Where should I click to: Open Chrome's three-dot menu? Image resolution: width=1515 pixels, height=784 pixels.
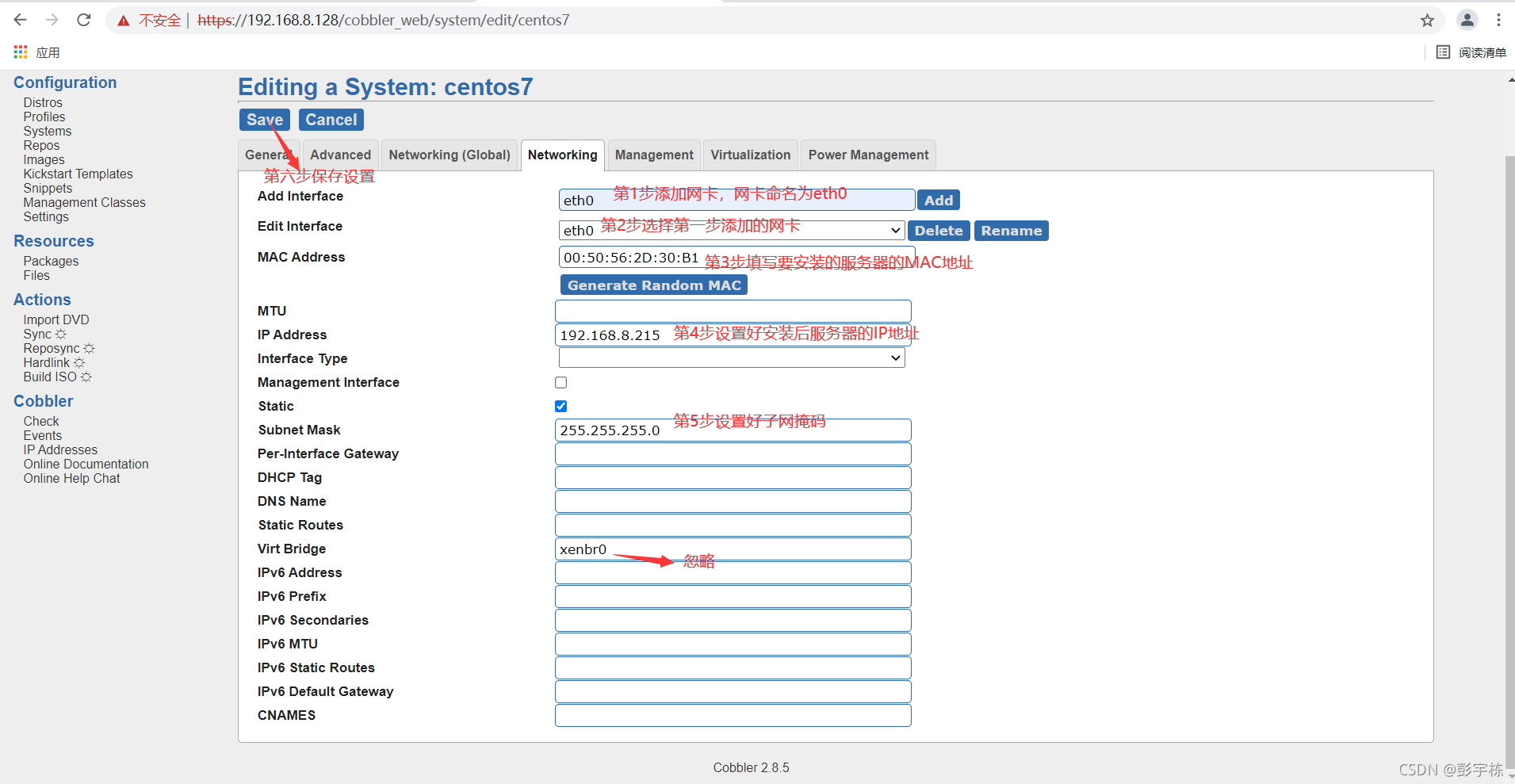1498,21
